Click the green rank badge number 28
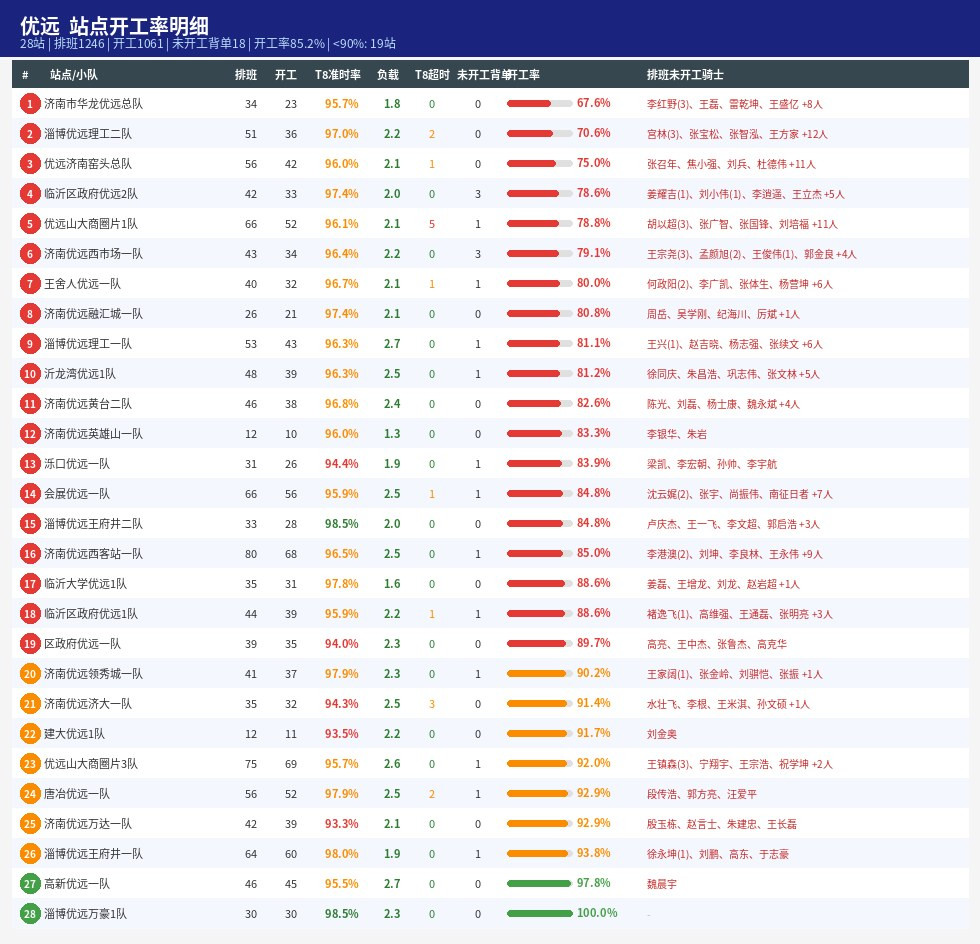The image size is (980, 944). pos(29,914)
